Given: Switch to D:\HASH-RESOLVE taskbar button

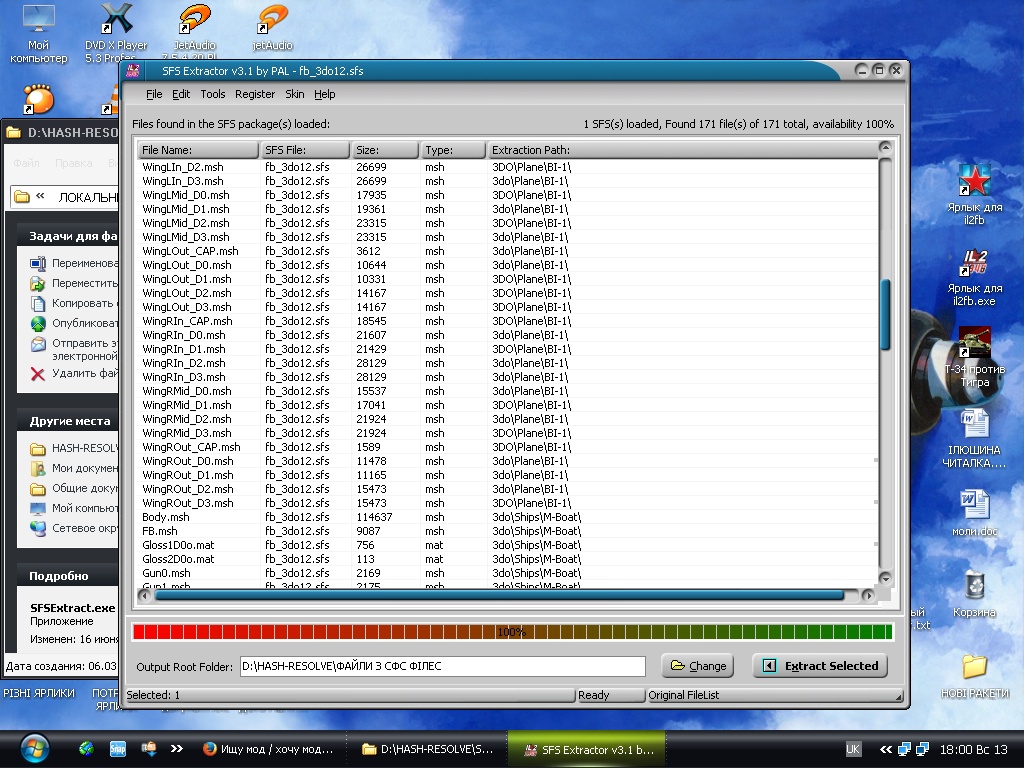Looking at the screenshot, I should [428, 749].
